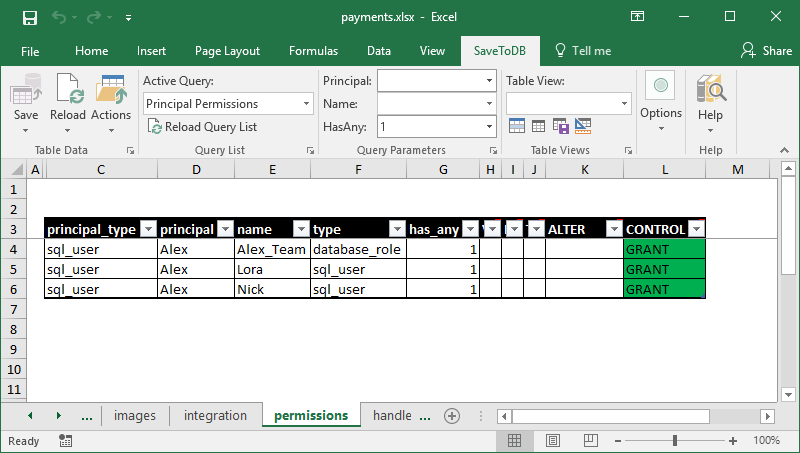
Task: Select column F header
Action: (358, 170)
